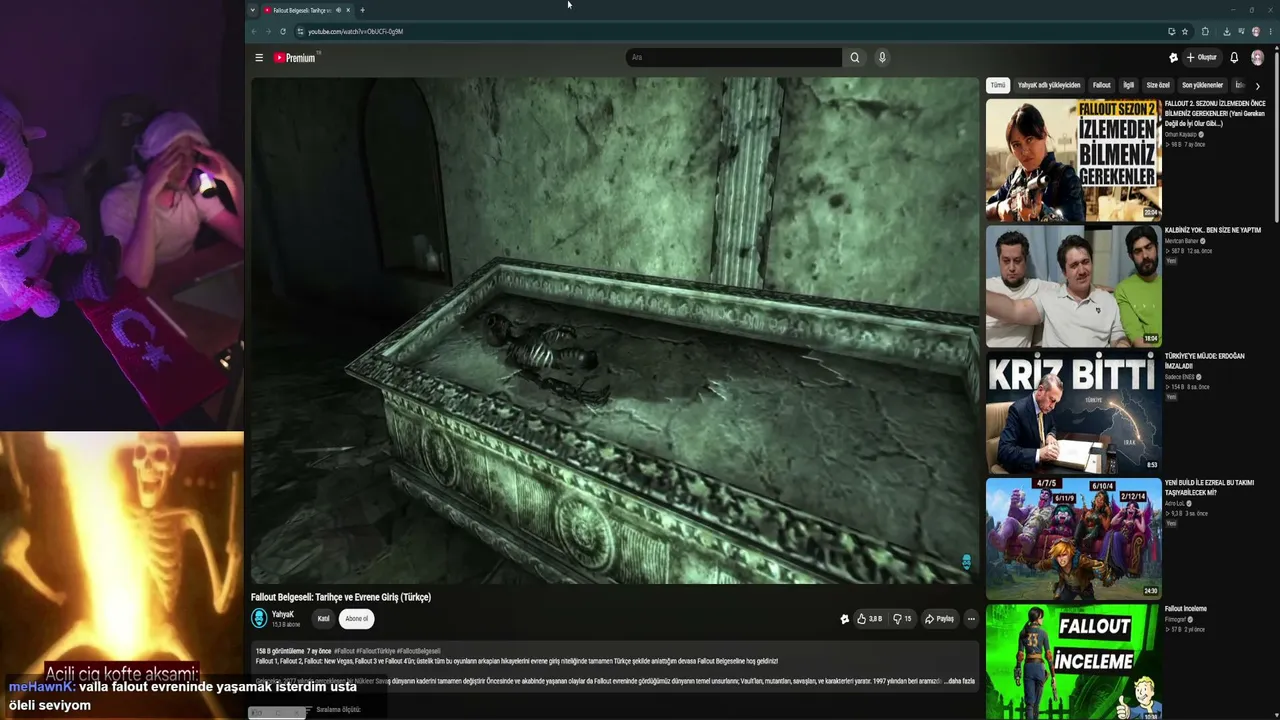Like the video (3,8 B)

coord(870,619)
